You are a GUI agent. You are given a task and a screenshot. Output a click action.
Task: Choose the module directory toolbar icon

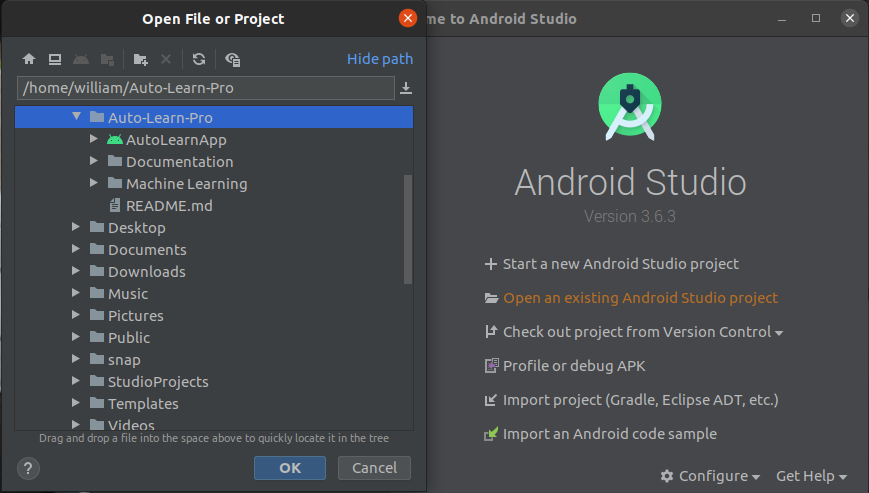pyautogui.click(x=107, y=59)
